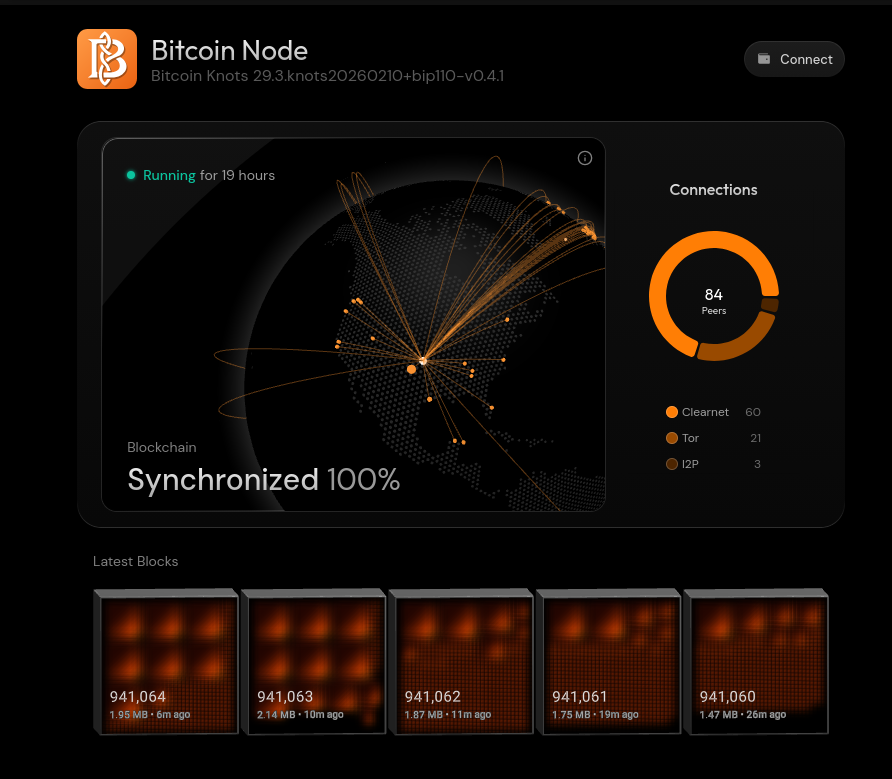Click the block 941,061 tile

click(x=608, y=661)
